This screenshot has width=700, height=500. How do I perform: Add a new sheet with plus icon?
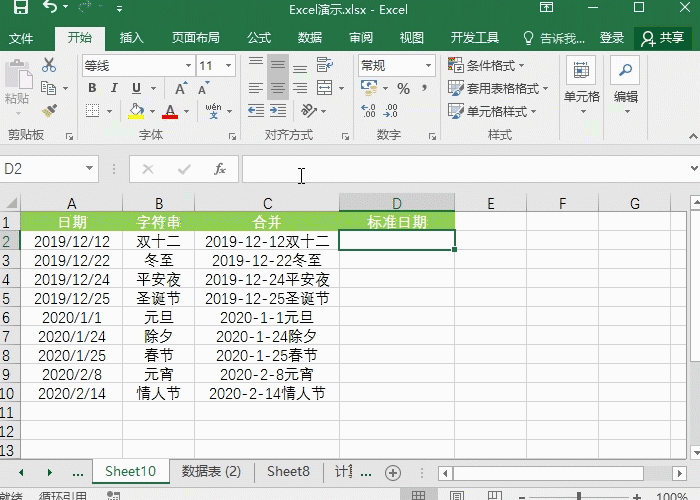coord(393,472)
